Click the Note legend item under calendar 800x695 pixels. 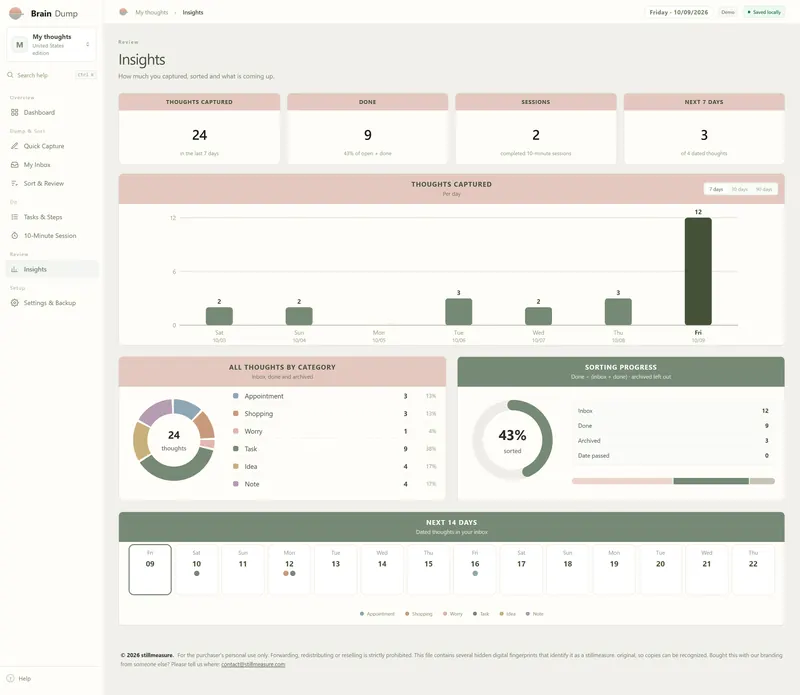coord(535,614)
